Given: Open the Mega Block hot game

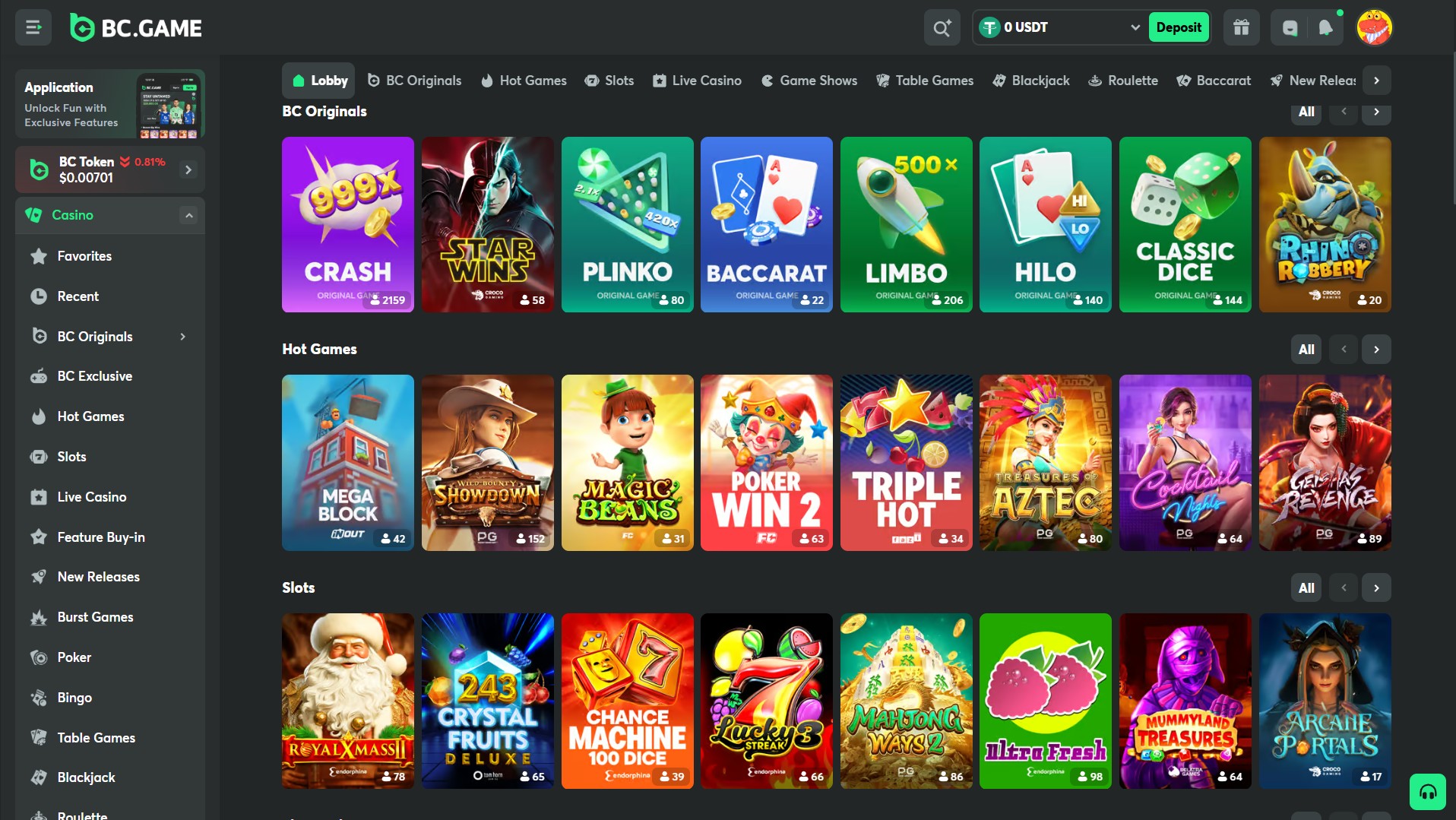Looking at the screenshot, I should [348, 463].
